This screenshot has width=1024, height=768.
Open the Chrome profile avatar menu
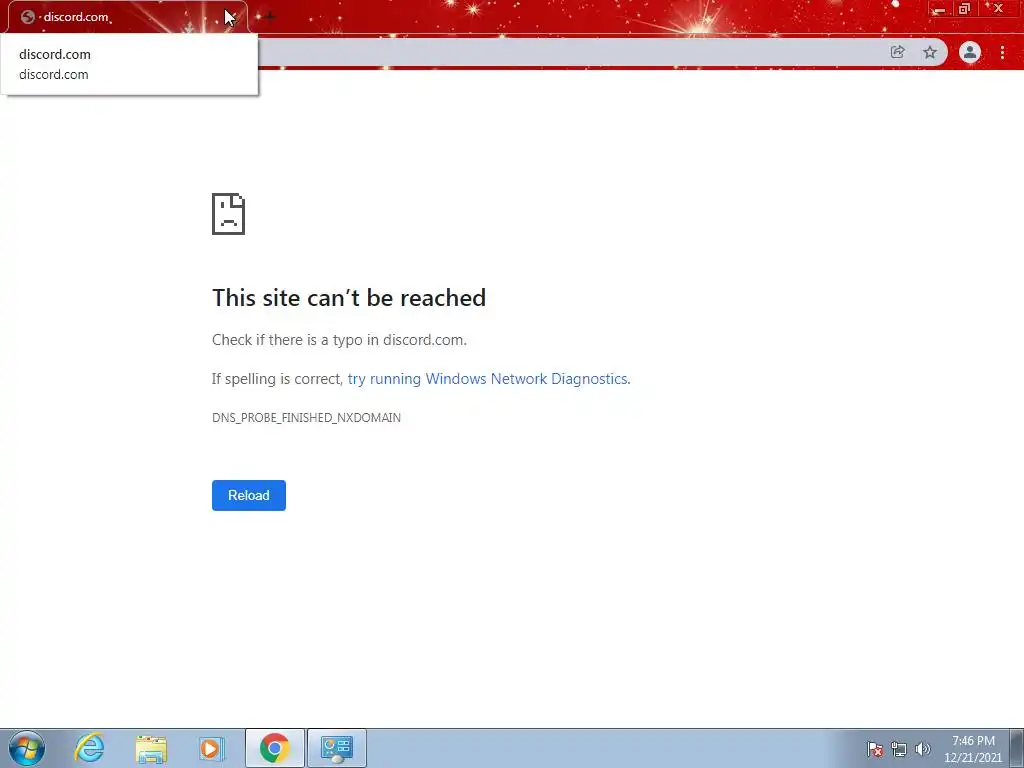[970, 52]
